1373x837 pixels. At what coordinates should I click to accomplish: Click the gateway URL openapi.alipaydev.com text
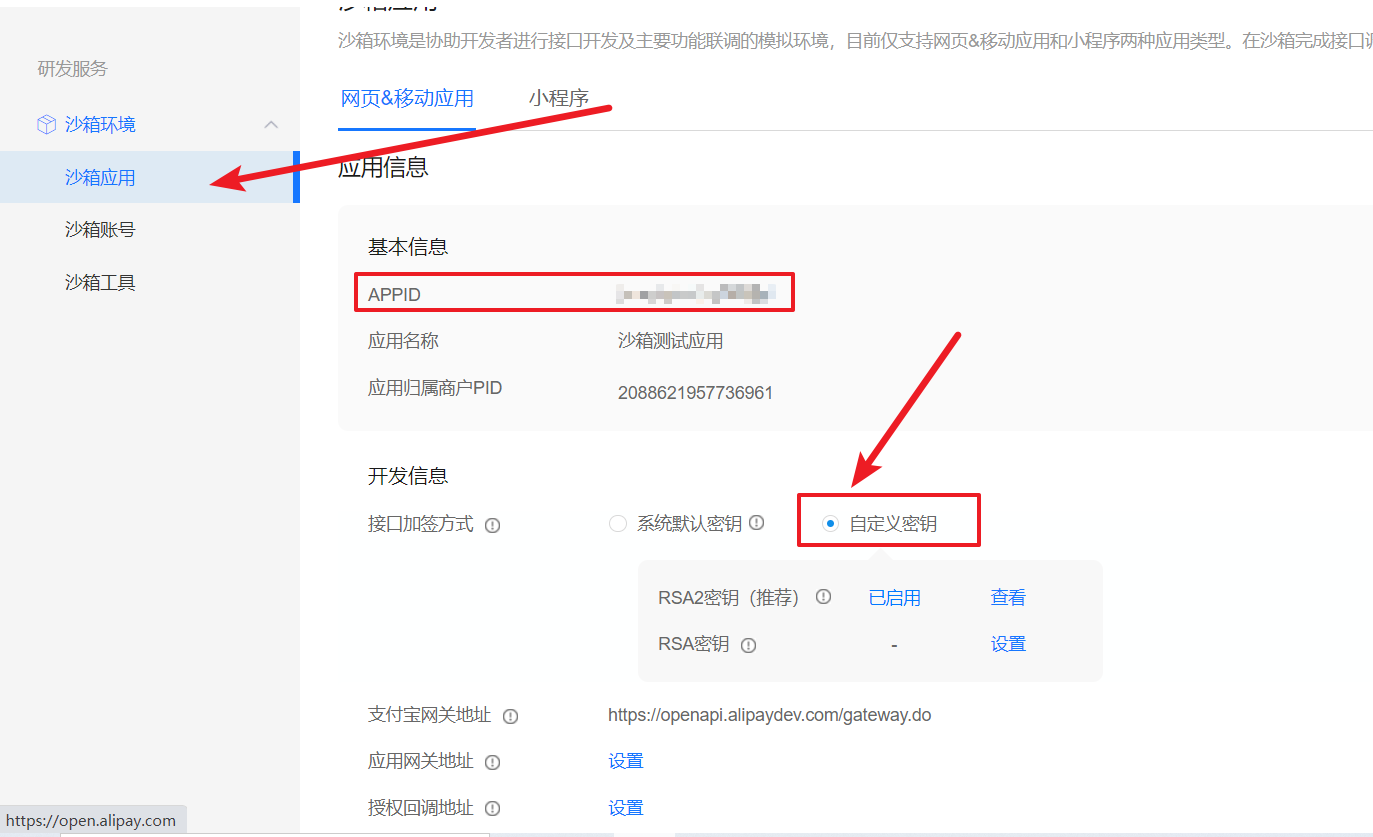(770, 715)
